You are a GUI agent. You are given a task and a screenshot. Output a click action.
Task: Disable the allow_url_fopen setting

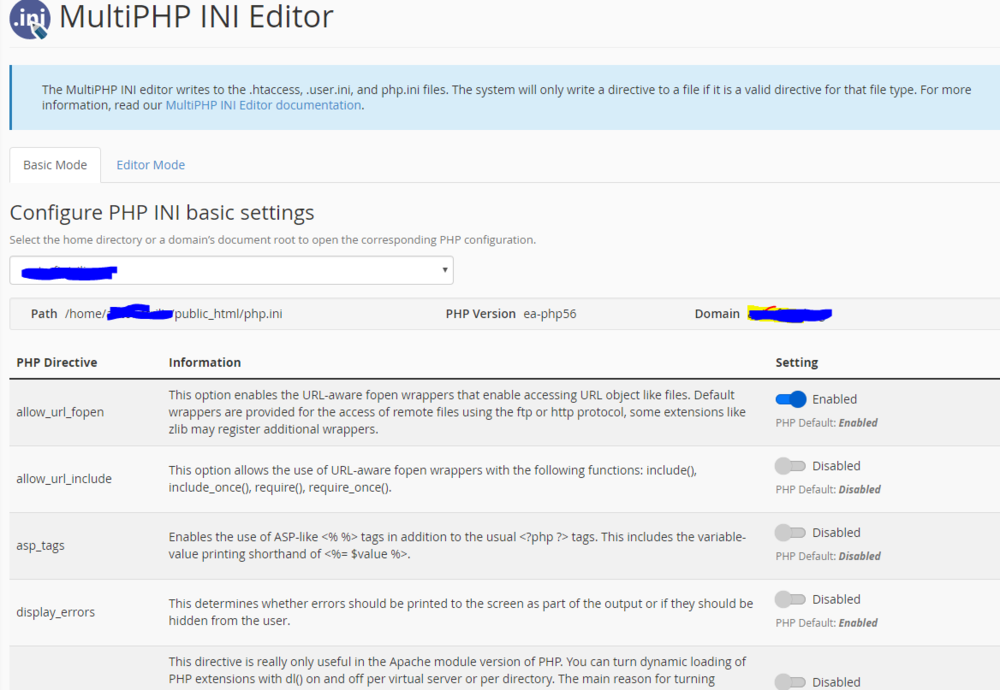coord(790,398)
